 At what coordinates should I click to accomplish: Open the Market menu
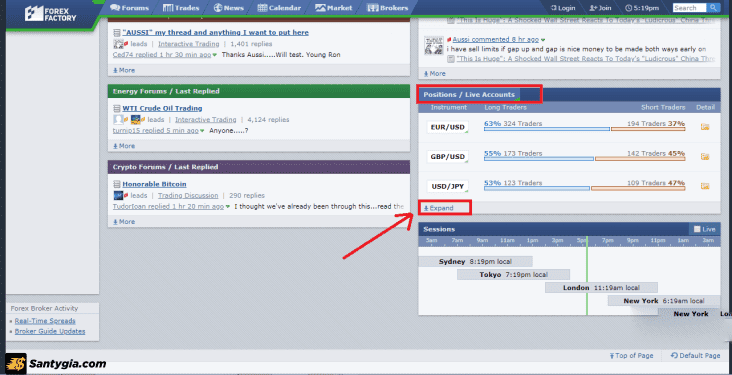(334, 8)
